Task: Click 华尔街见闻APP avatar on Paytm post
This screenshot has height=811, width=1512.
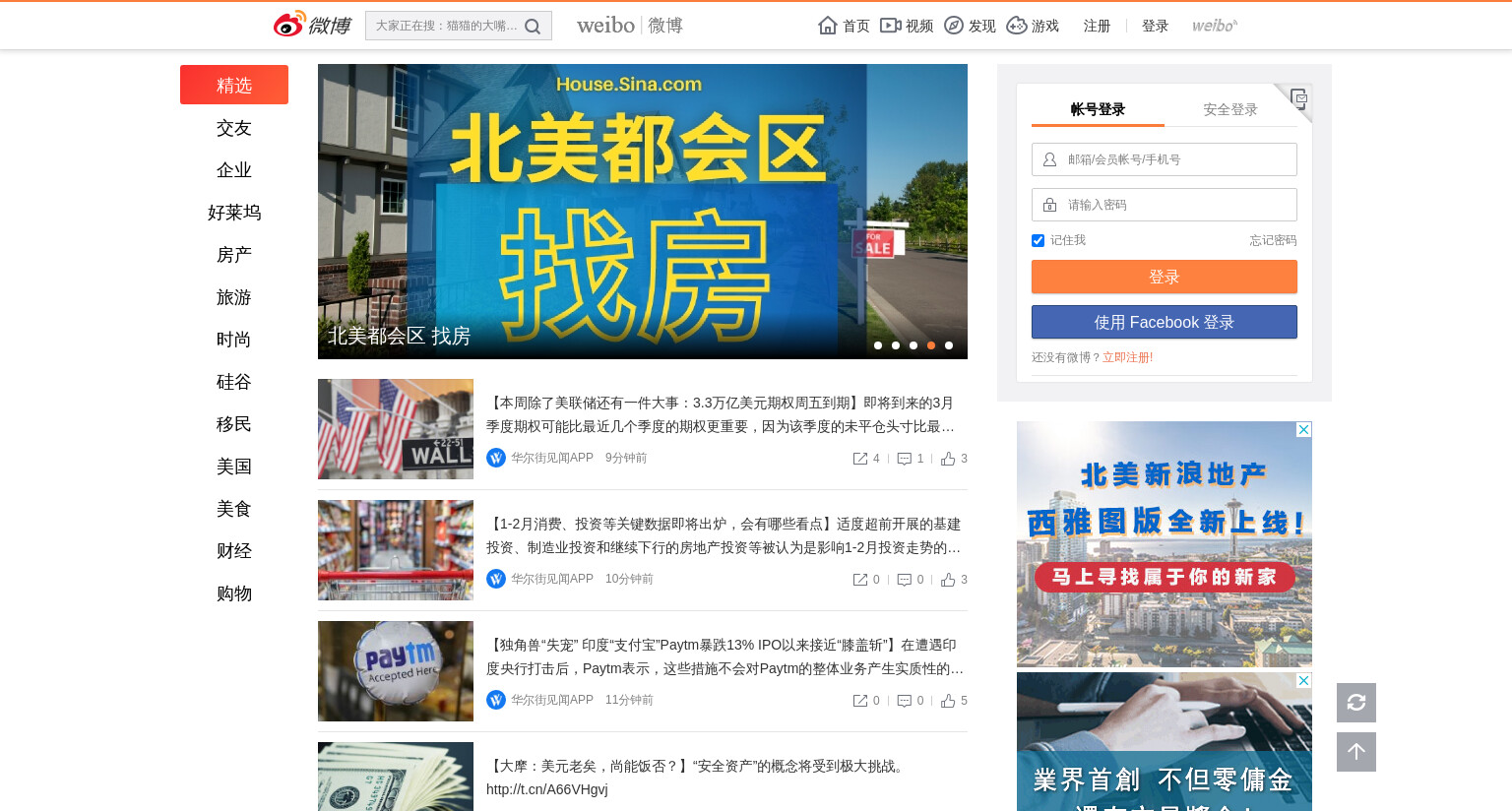Action: point(496,700)
